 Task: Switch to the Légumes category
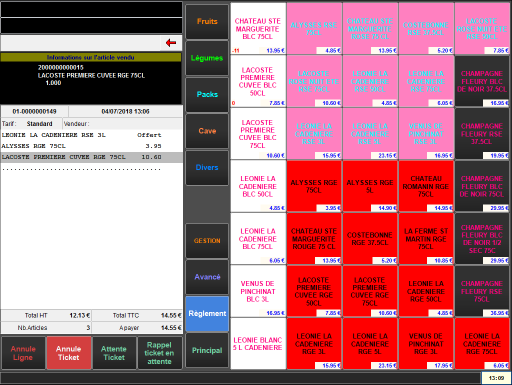point(207,58)
